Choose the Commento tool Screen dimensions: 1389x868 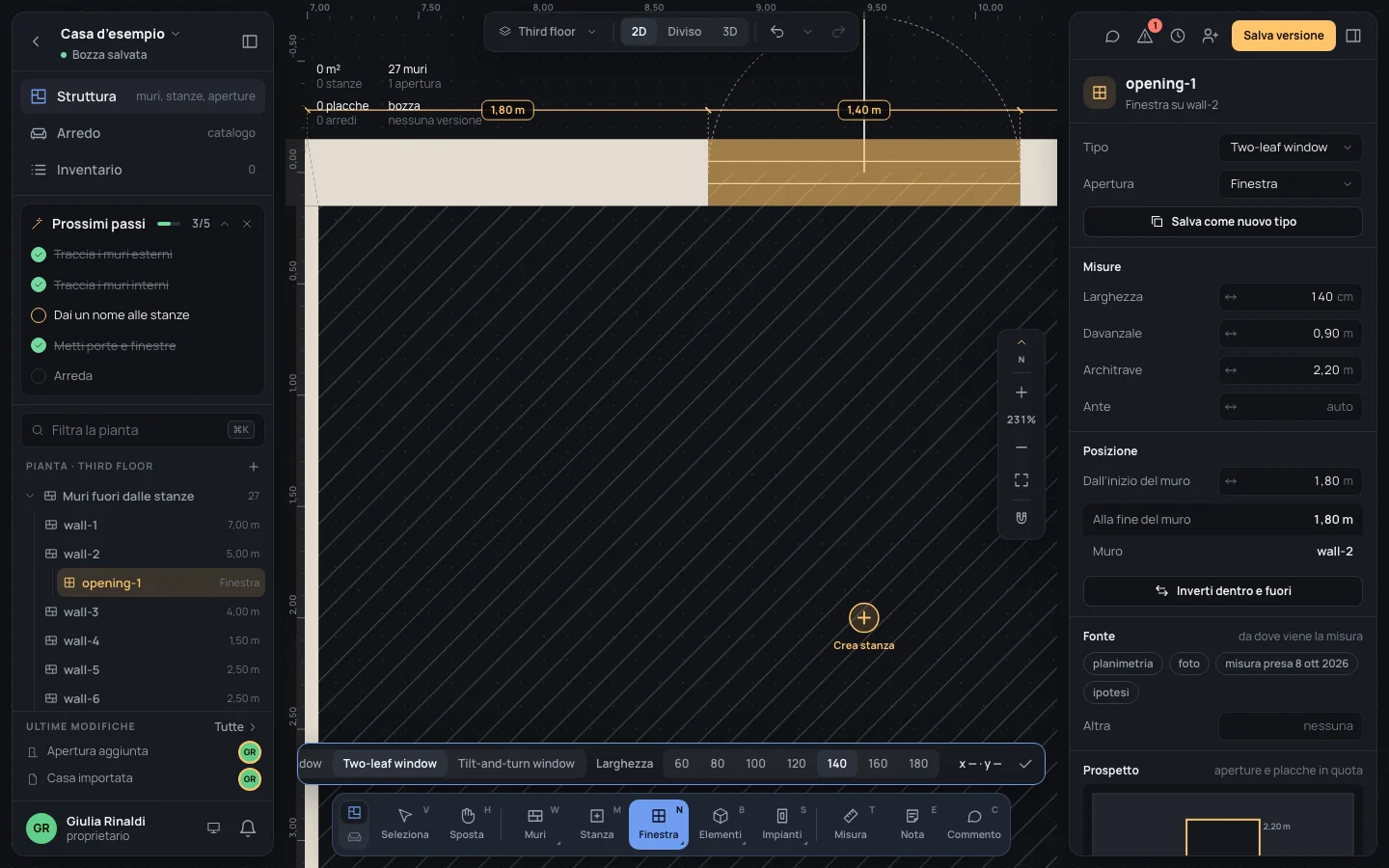coord(974,825)
